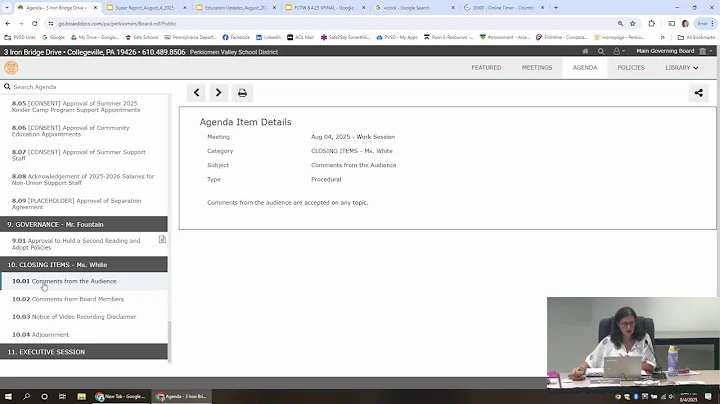Open the browser extensions puzzle icon

(652, 23)
